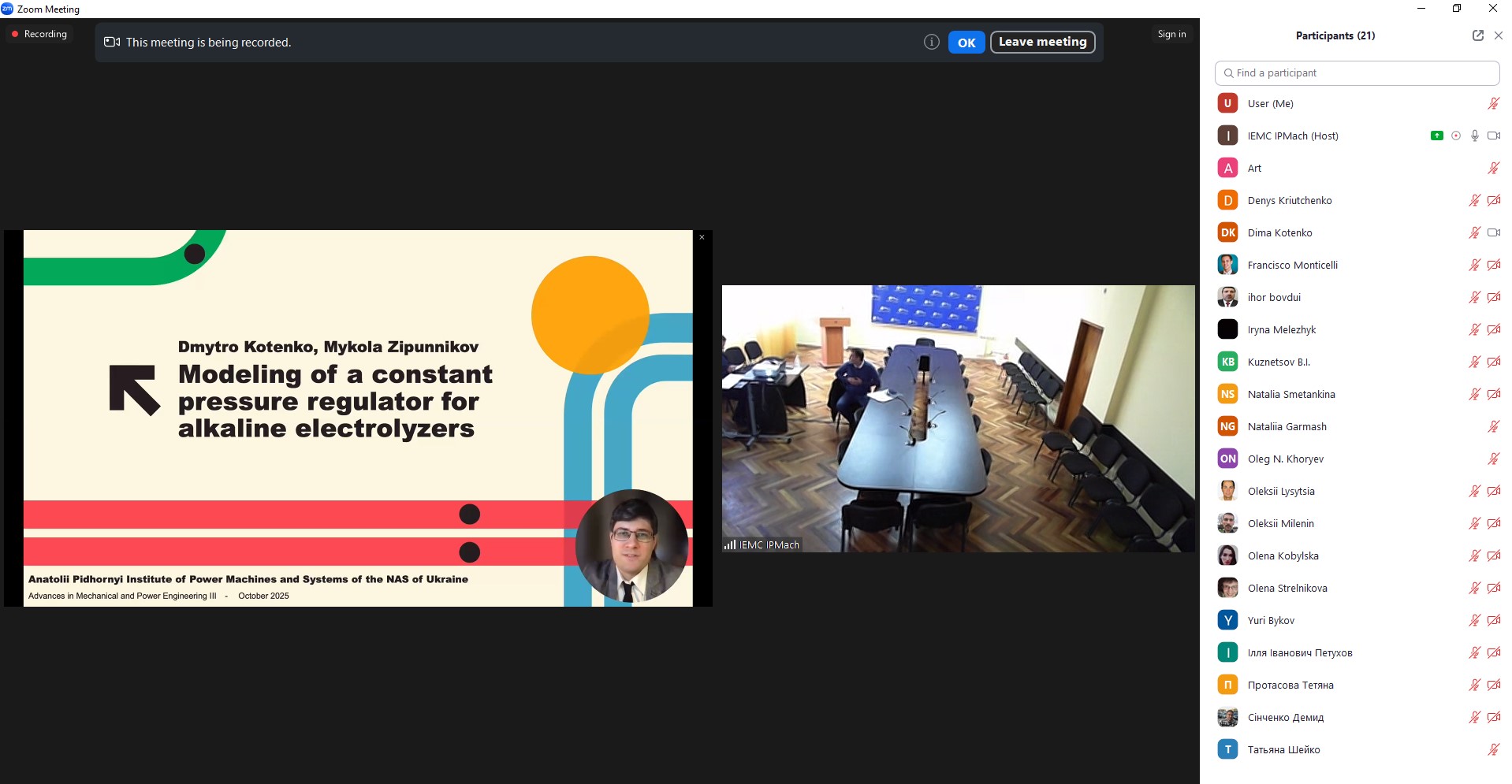Pop out the Participants panel
Screen dimensions: 1512x784
[x=1477, y=35]
